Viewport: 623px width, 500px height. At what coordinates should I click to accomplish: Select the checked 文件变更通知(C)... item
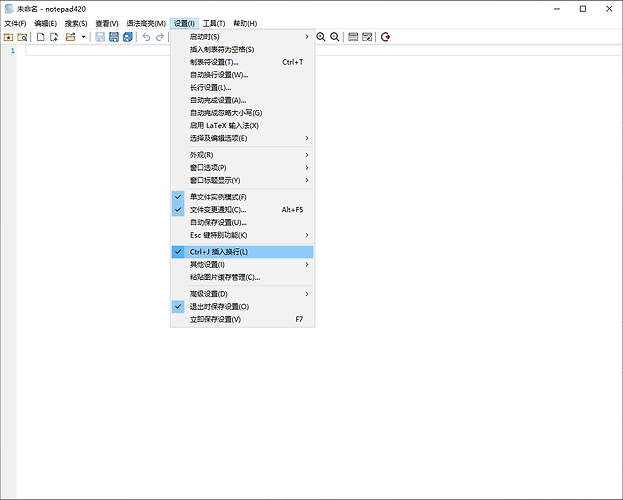point(242,210)
